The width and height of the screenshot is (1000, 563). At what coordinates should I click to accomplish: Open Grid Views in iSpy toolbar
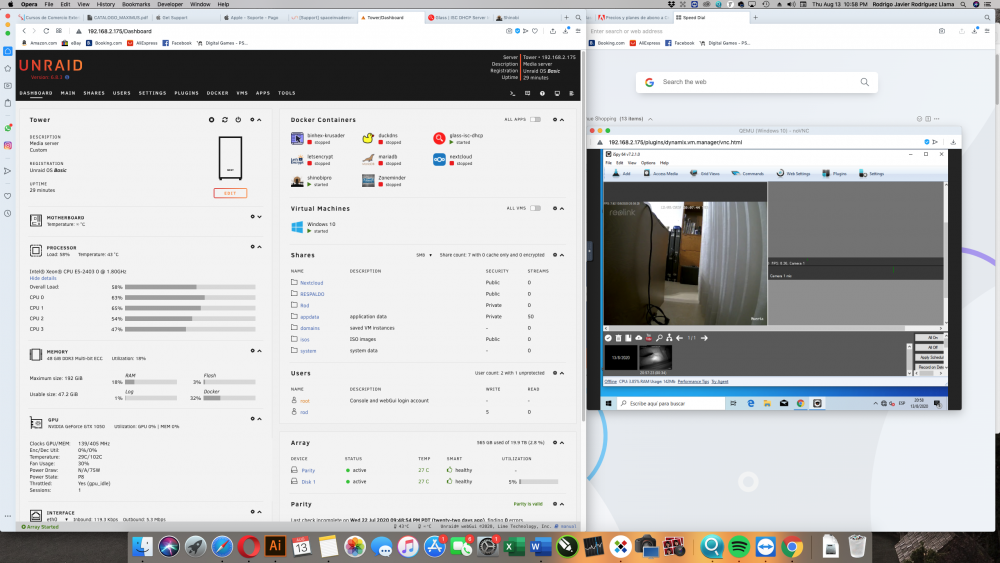(705, 173)
